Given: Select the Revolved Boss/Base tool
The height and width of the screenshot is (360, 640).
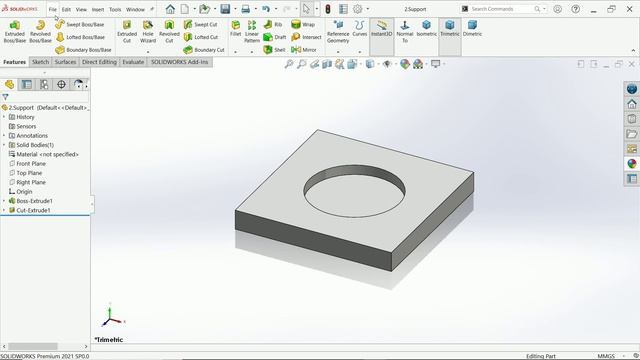Looking at the screenshot, I should [40, 31].
